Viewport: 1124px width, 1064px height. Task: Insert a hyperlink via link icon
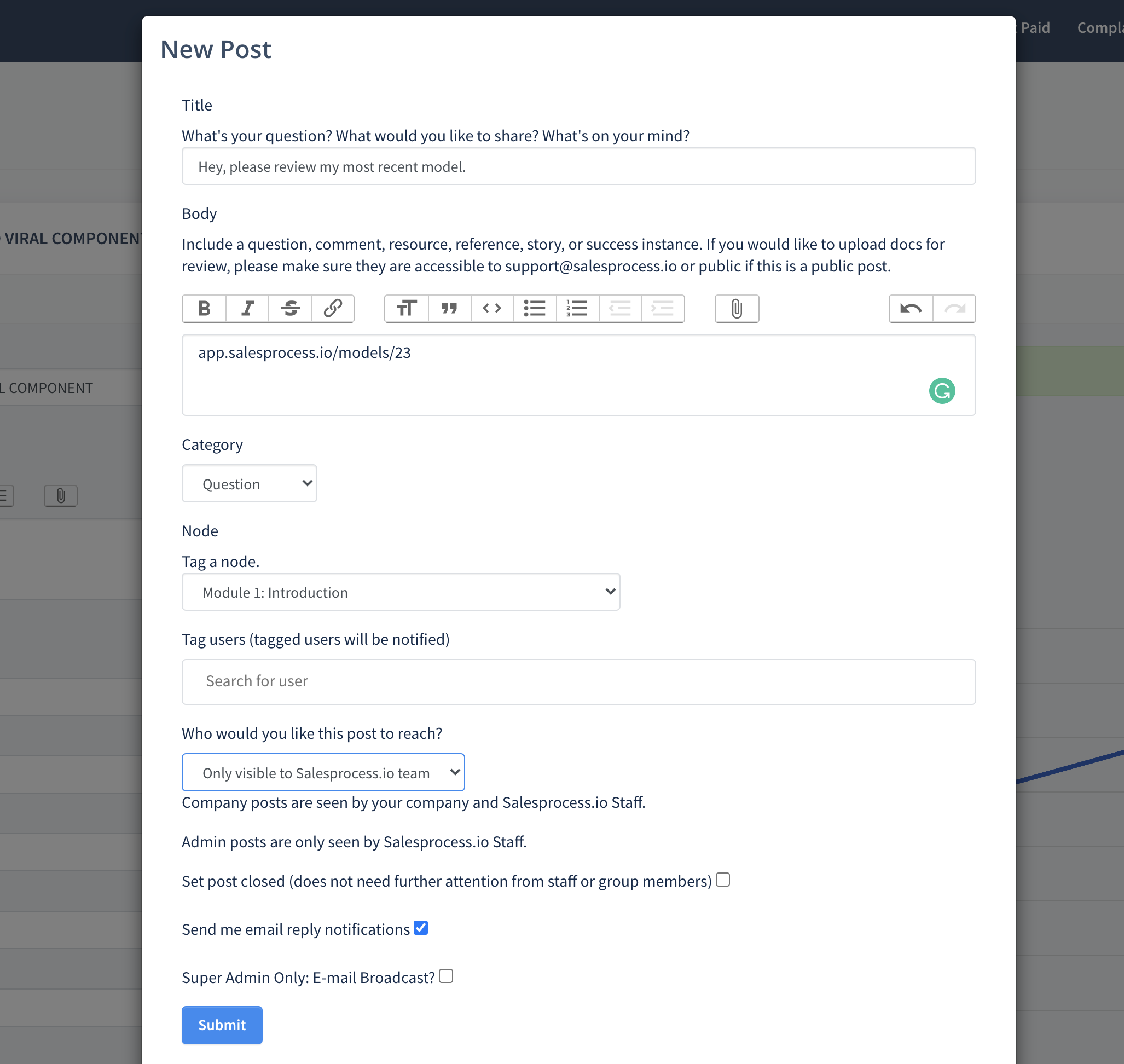[333, 309]
